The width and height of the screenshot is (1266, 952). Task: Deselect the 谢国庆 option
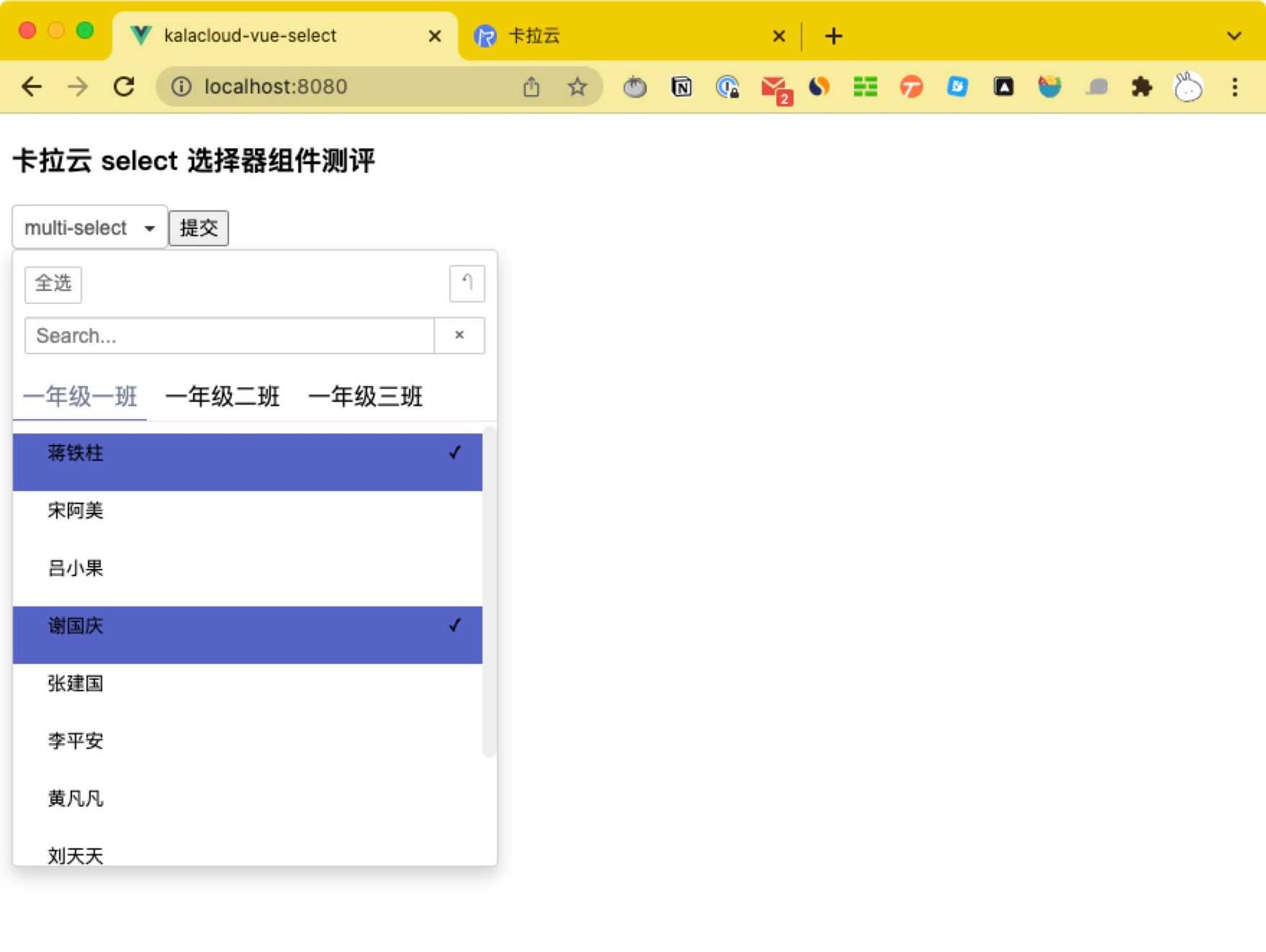248,635
